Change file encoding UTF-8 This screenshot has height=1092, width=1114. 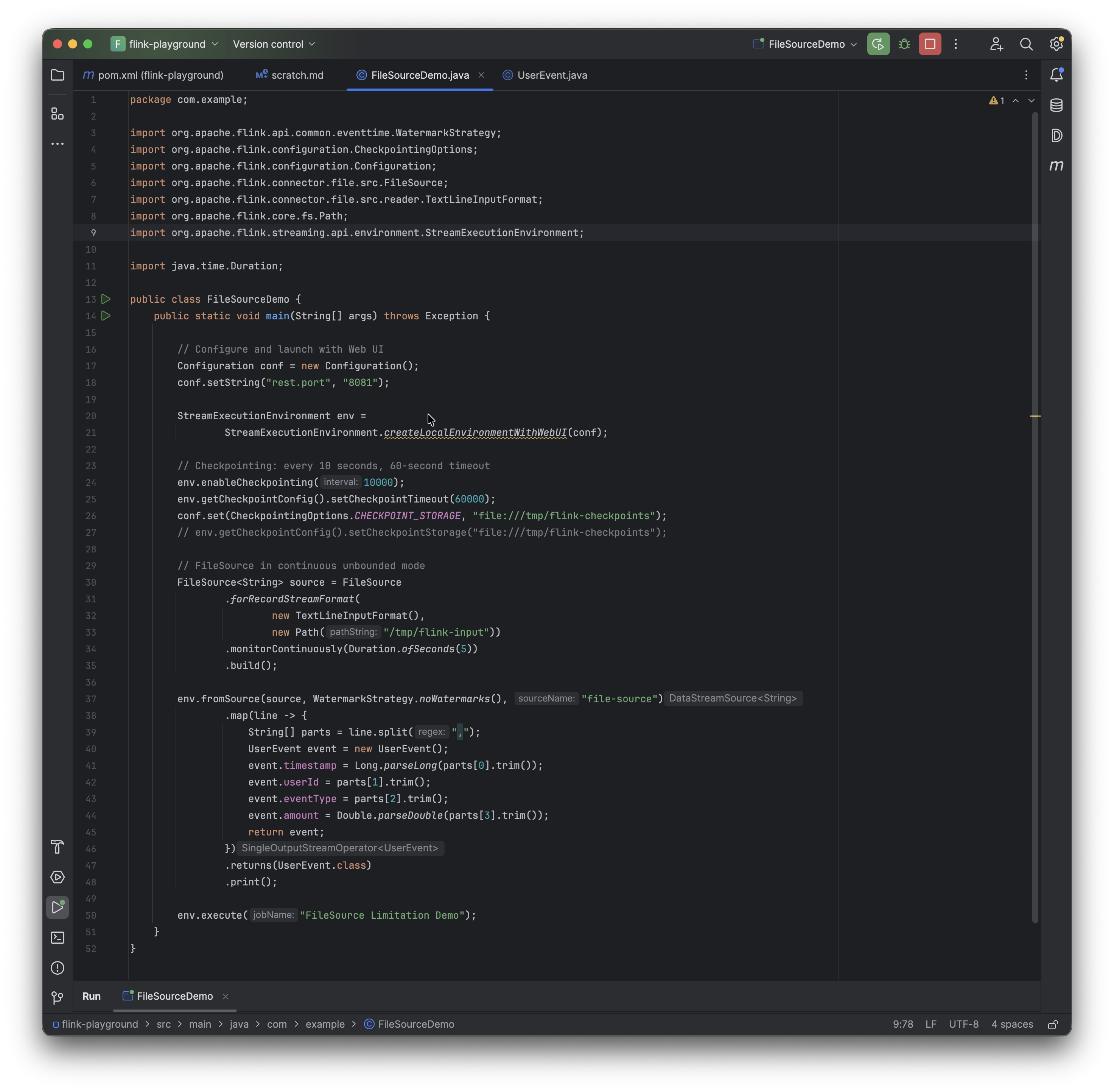tap(963, 1024)
